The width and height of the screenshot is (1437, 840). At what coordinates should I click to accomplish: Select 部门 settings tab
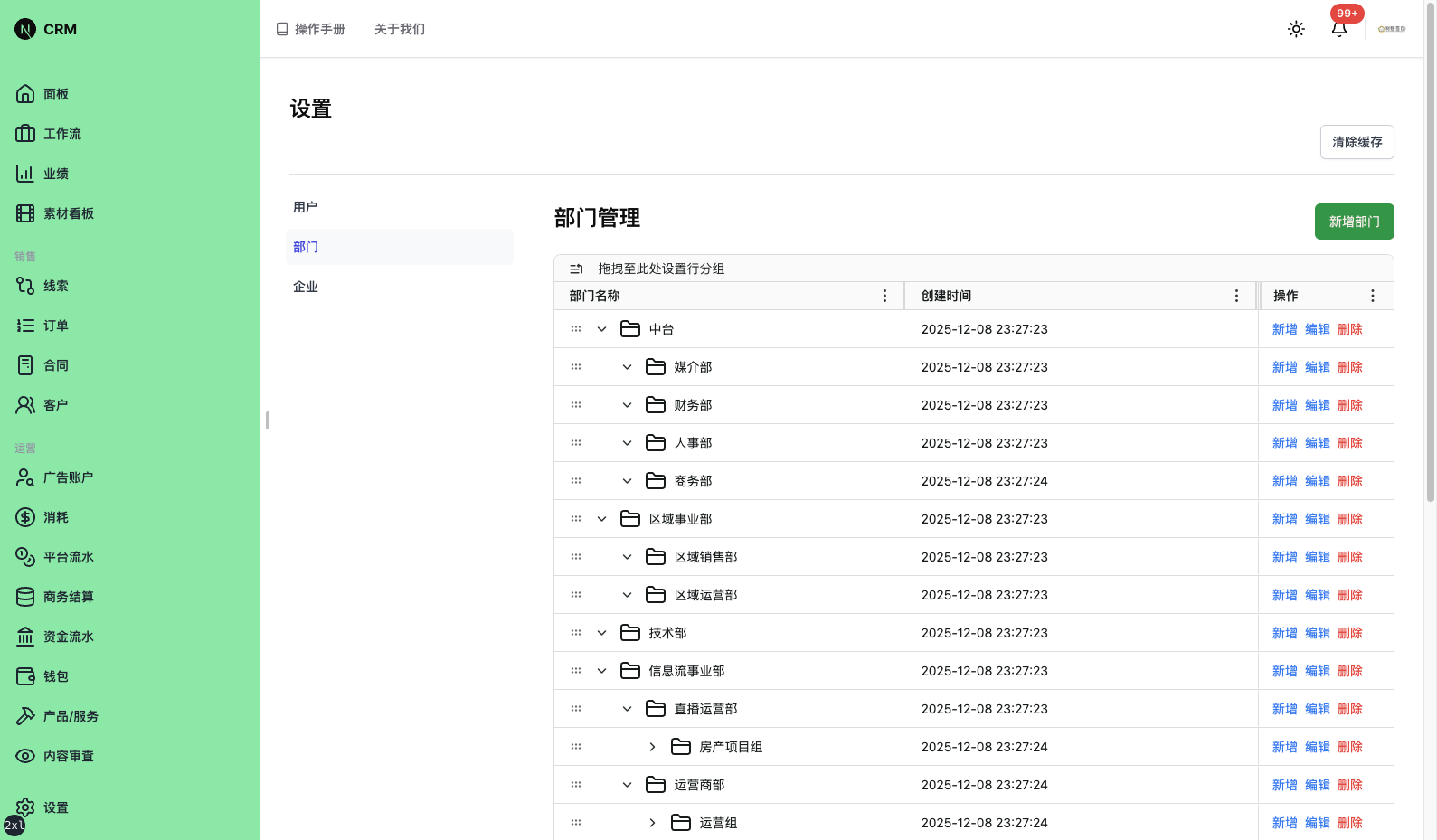click(400, 247)
